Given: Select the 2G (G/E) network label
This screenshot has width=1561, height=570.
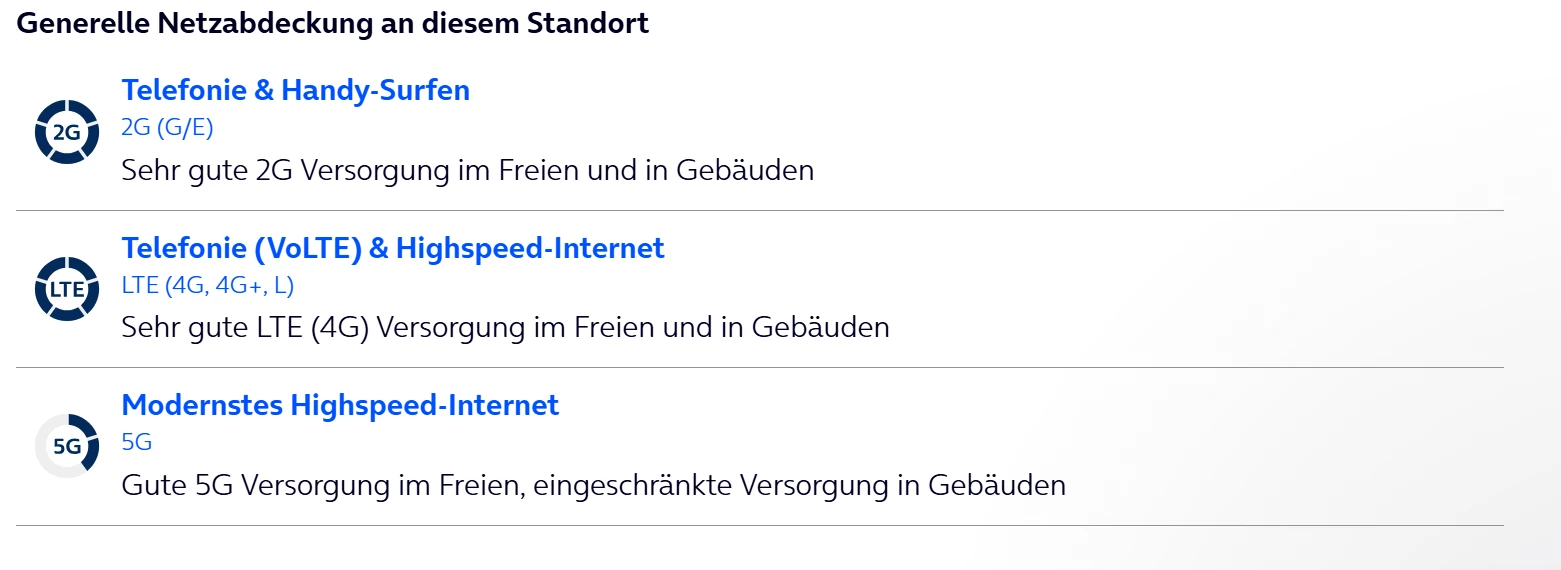Looking at the screenshot, I should [167, 128].
